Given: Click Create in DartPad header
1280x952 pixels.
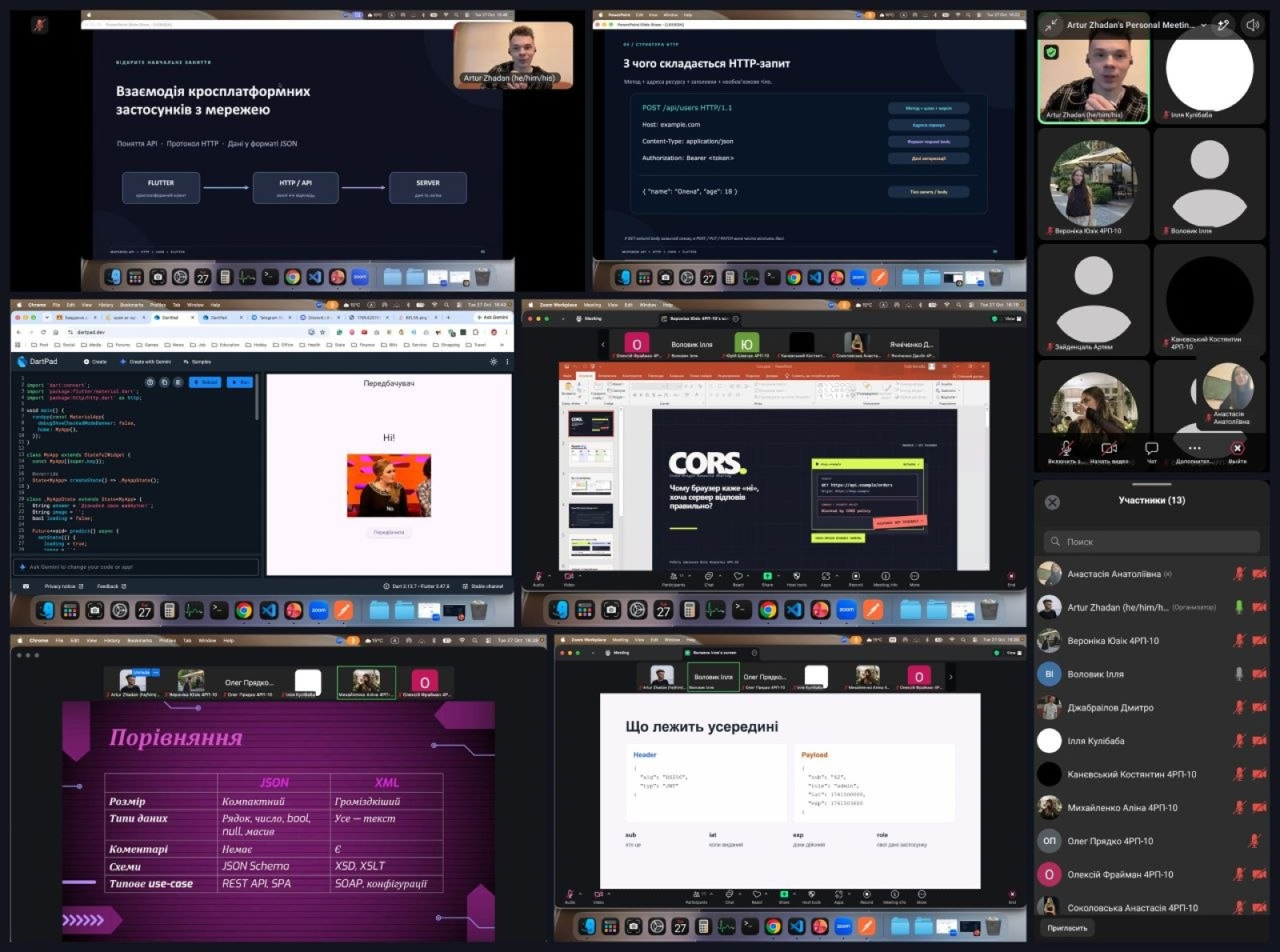Looking at the screenshot, I should (95, 362).
